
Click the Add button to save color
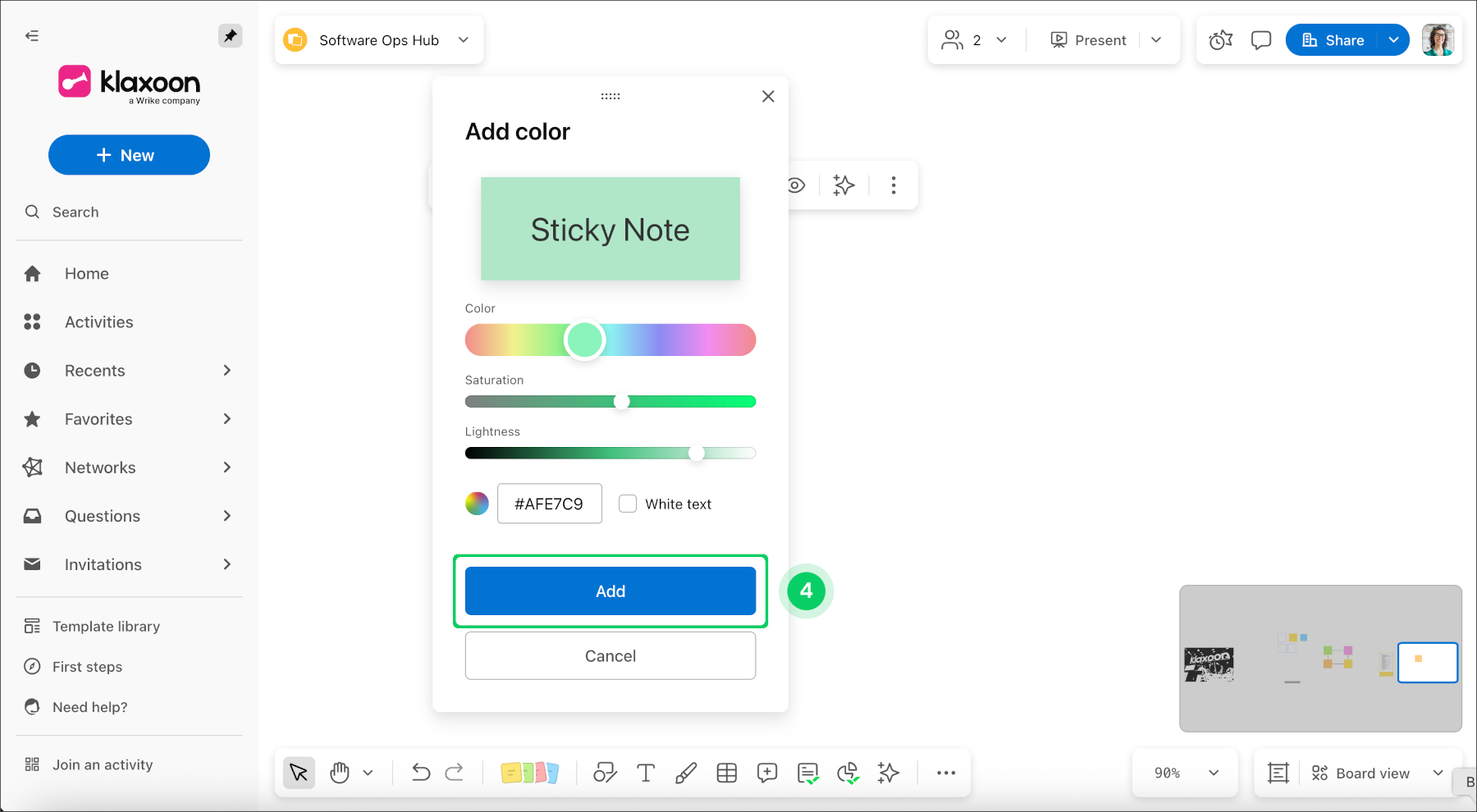point(610,591)
